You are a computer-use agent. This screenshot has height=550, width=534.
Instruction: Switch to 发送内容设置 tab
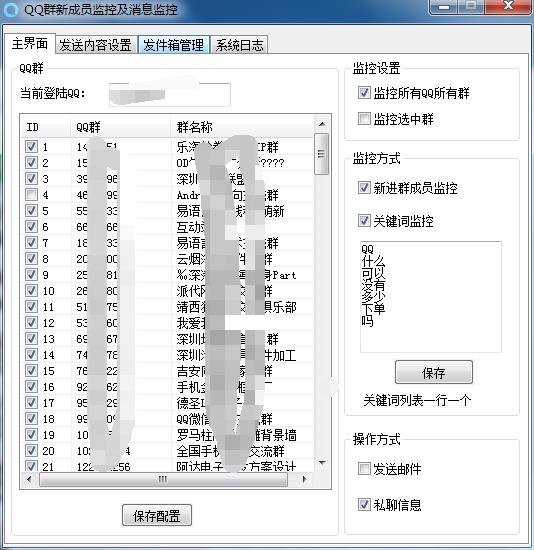point(95,45)
